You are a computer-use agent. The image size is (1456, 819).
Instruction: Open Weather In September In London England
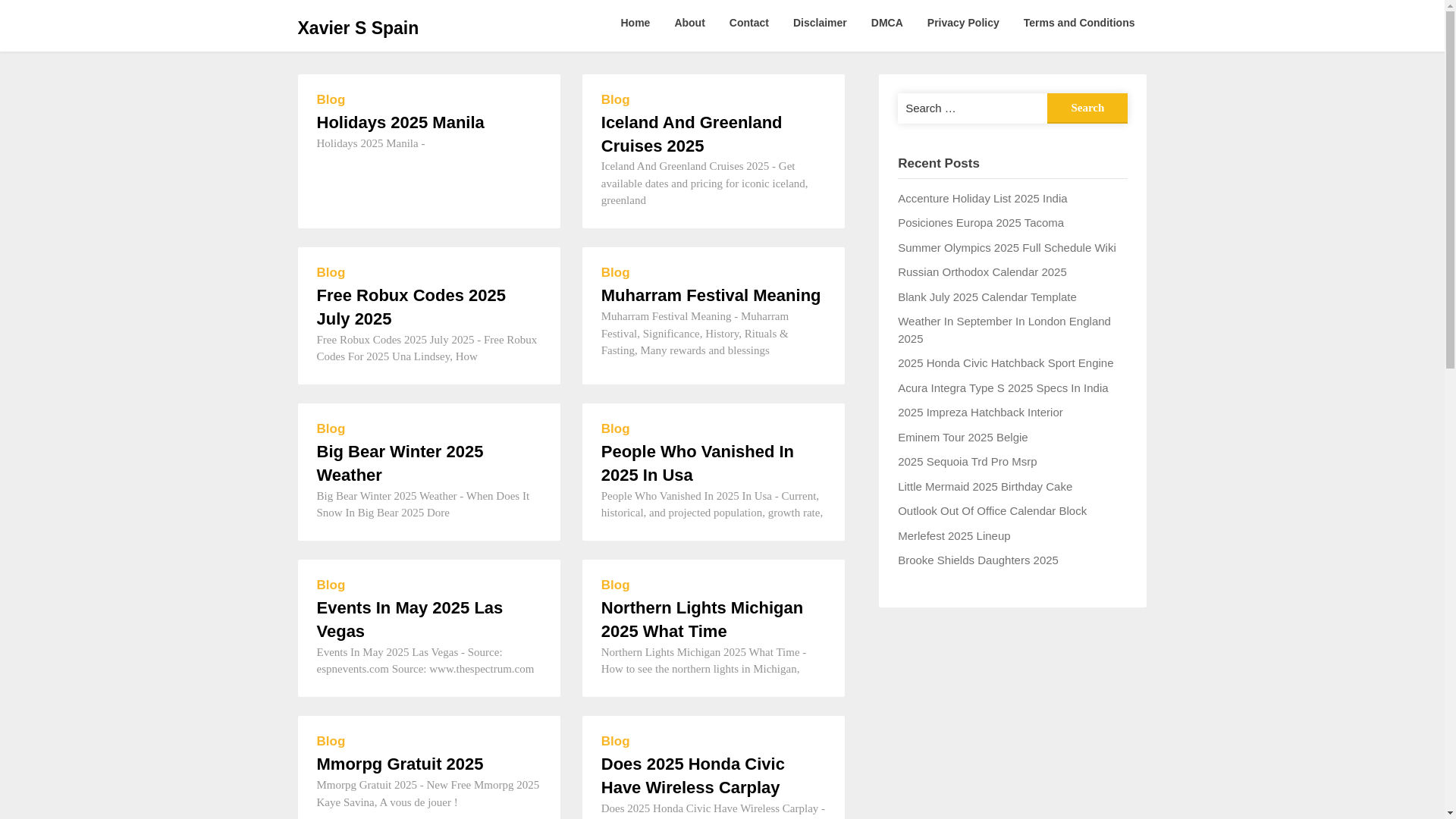coord(1004,330)
